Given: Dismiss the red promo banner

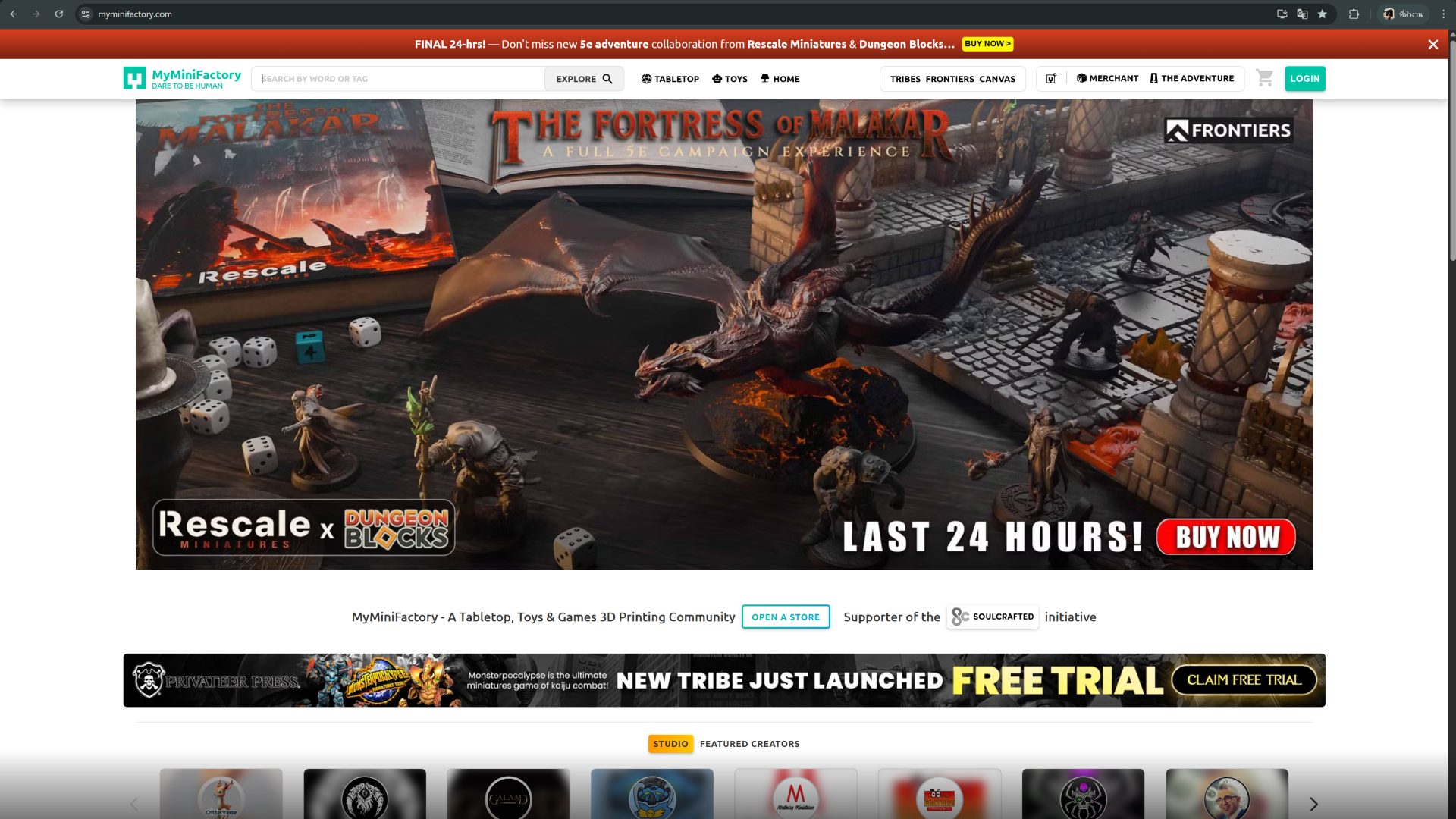Looking at the screenshot, I should 1432,45.
